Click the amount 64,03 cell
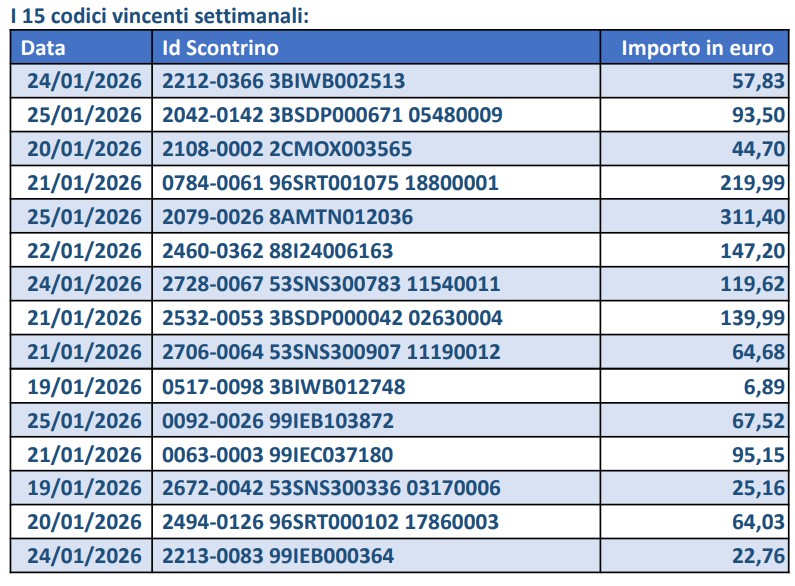 (x=758, y=522)
